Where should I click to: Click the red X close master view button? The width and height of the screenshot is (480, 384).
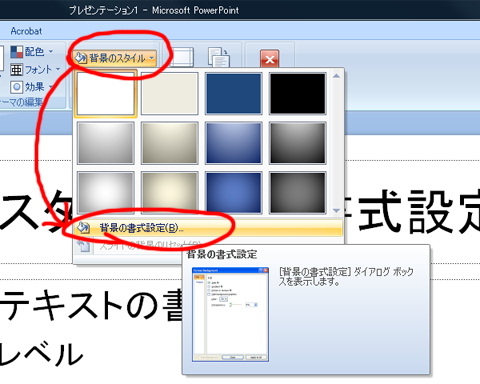coord(269,59)
